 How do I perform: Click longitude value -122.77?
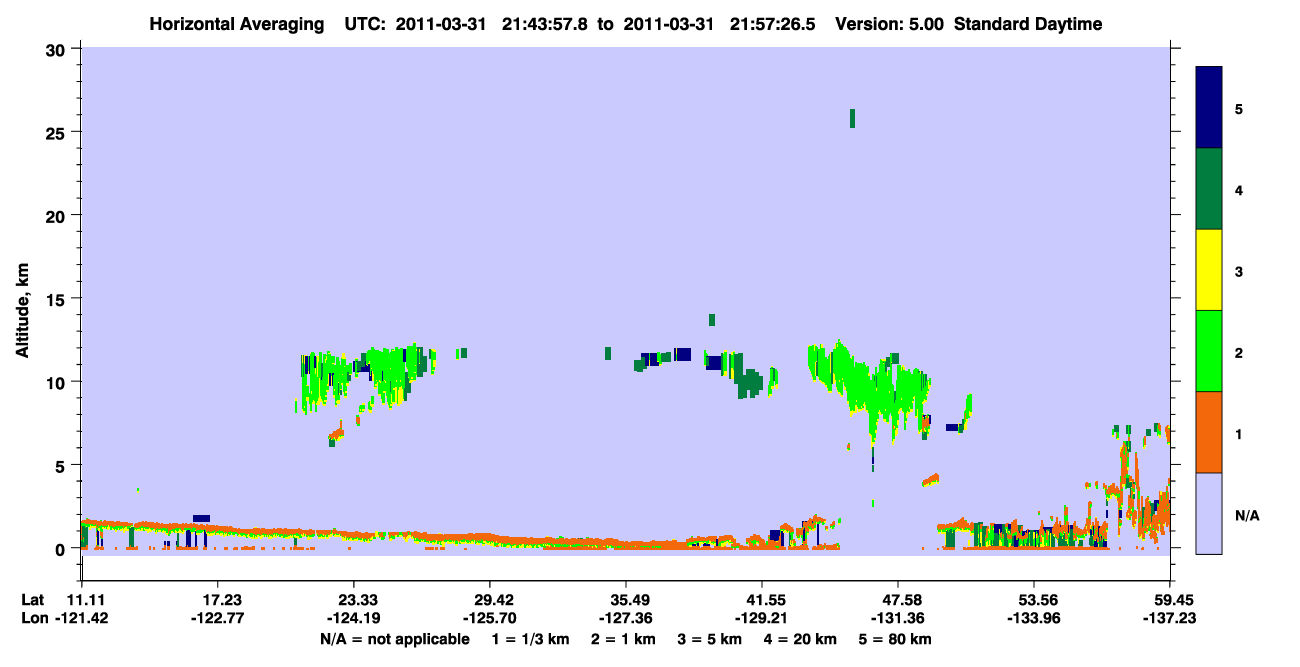pyautogui.click(x=217, y=618)
